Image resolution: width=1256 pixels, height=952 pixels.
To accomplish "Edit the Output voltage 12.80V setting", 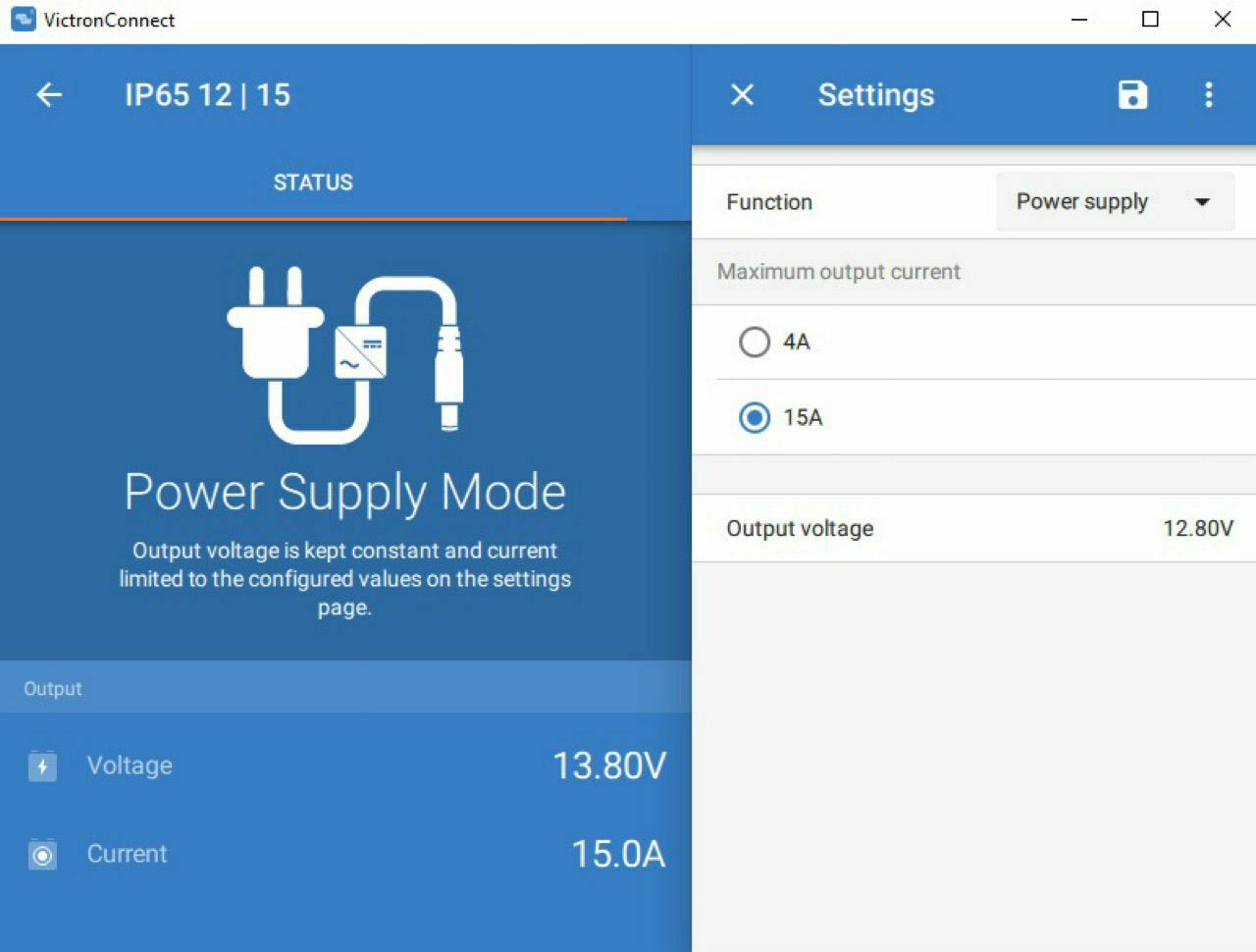I will coord(973,528).
